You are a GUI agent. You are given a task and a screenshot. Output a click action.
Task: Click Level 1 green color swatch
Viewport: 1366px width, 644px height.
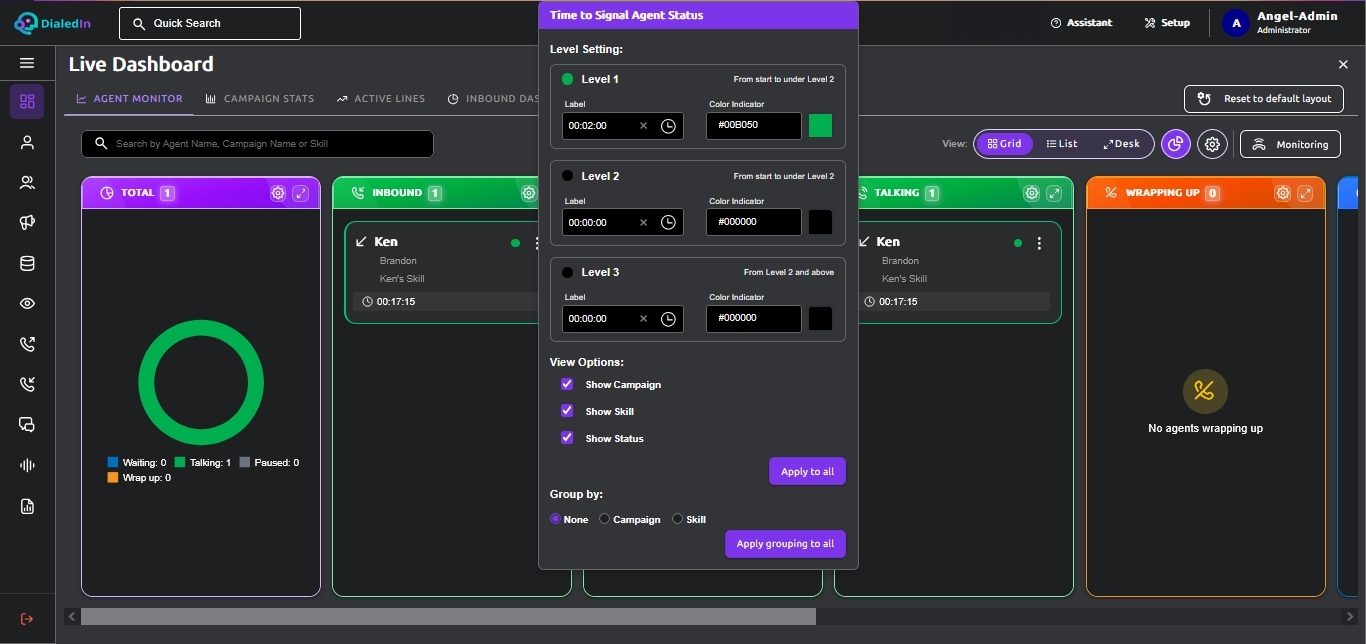pyautogui.click(x=820, y=126)
